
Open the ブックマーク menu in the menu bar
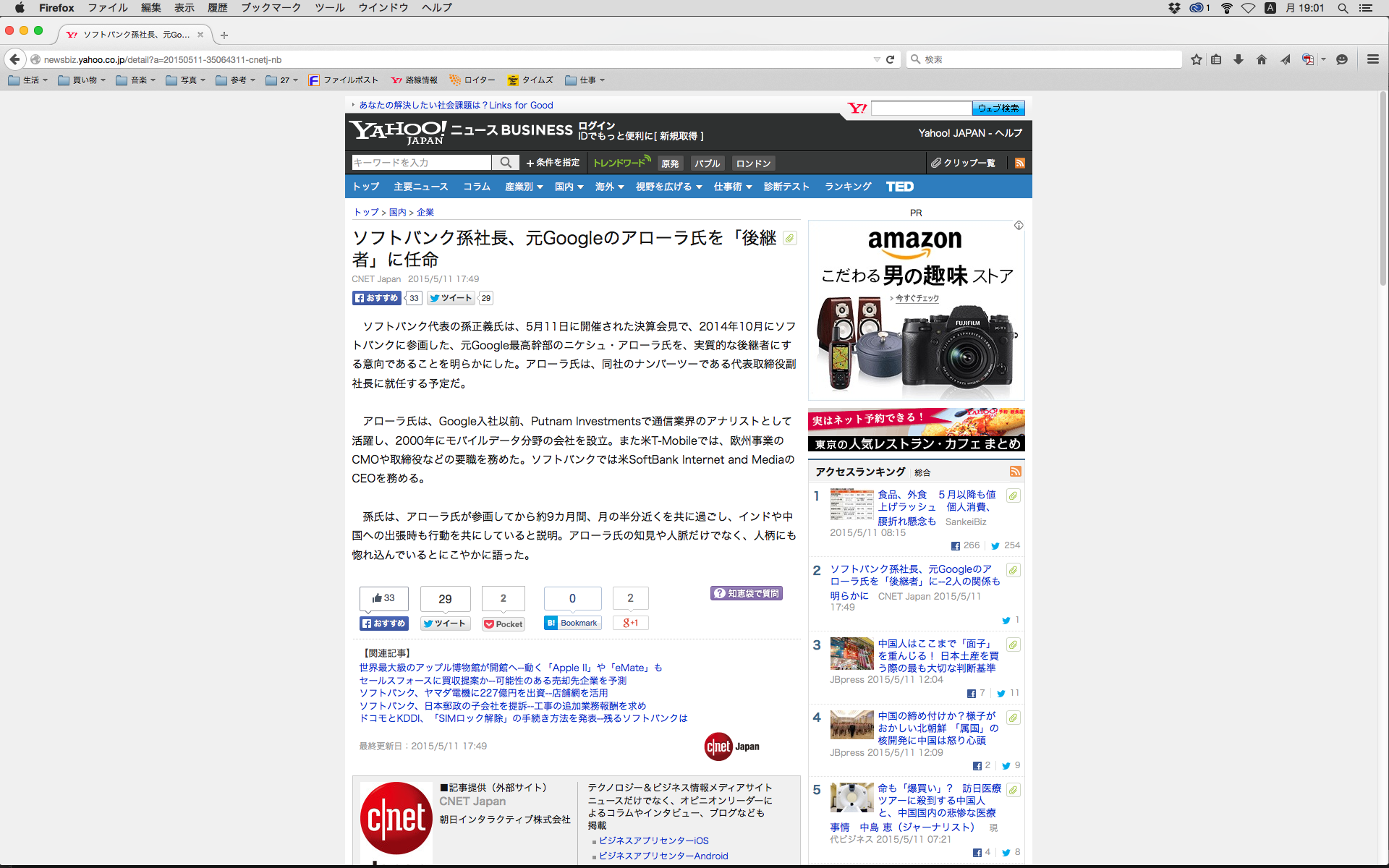point(271,8)
